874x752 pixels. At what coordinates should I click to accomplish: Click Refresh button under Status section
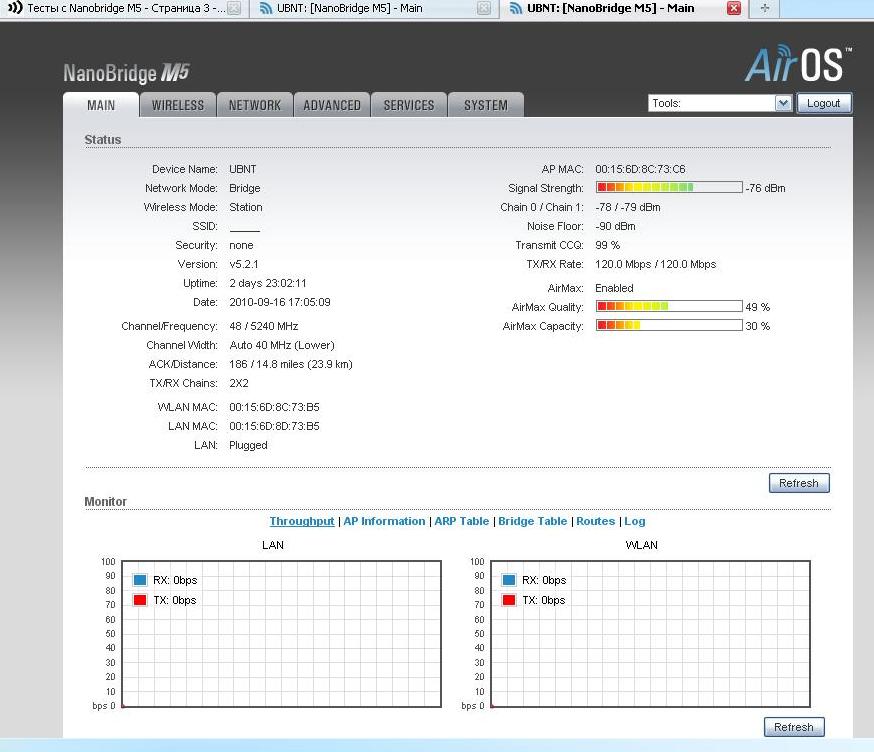799,483
